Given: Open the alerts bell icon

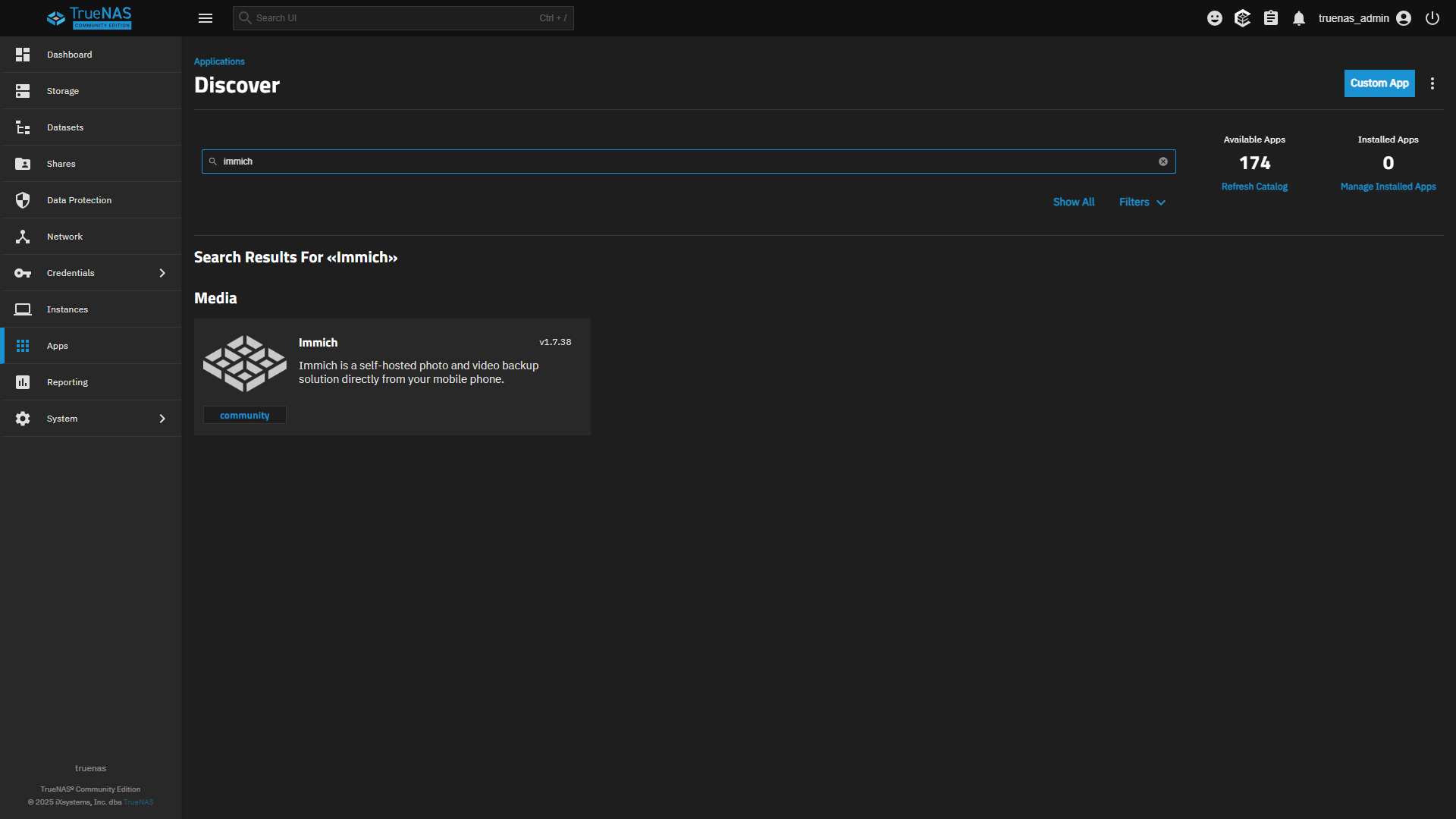Looking at the screenshot, I should (x=1299, y=18).
